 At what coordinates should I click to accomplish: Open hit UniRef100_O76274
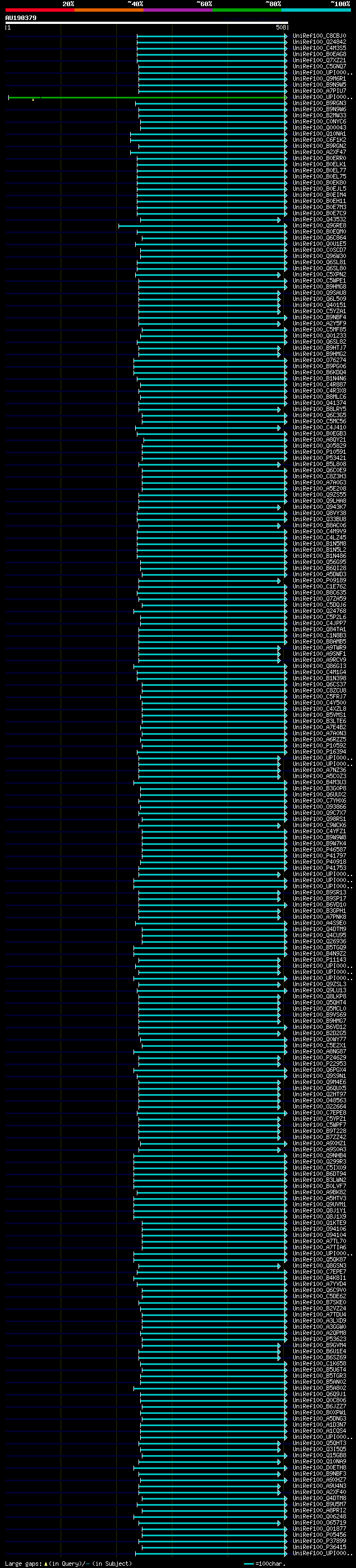coord(319,360)
